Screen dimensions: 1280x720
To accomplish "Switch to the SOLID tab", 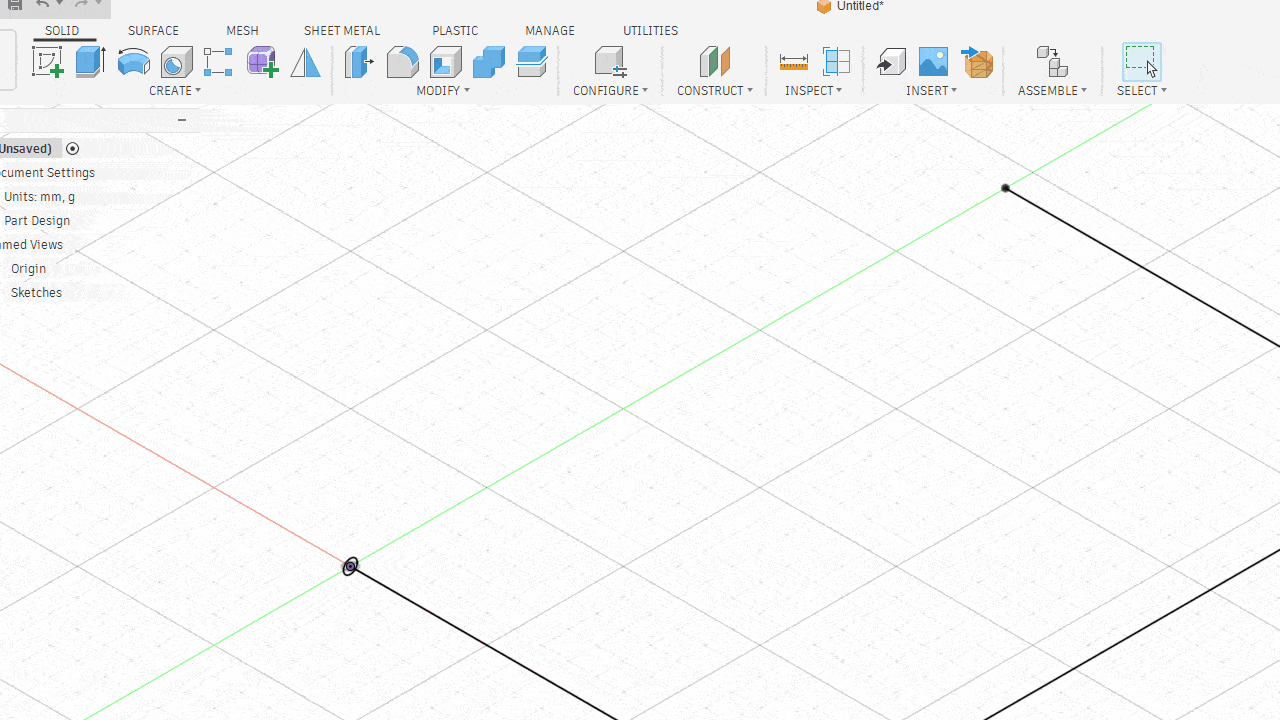I will click(x=62, y=31).
